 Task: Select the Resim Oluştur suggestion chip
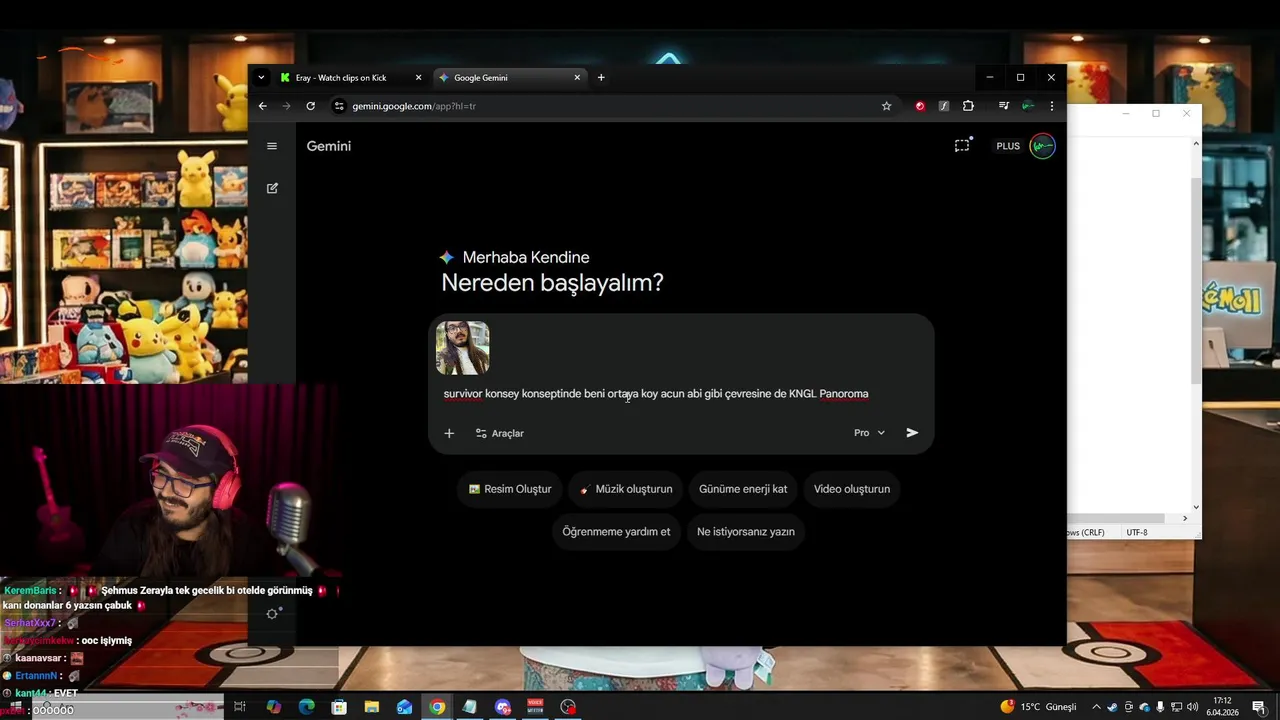pos(510,489)
